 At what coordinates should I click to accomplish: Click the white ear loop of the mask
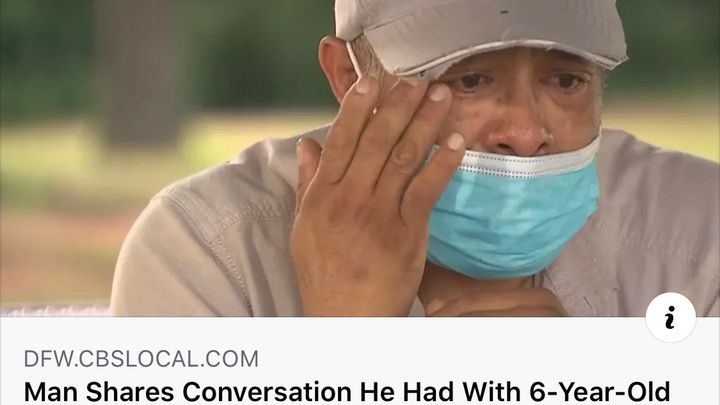(x=354, y=60)
